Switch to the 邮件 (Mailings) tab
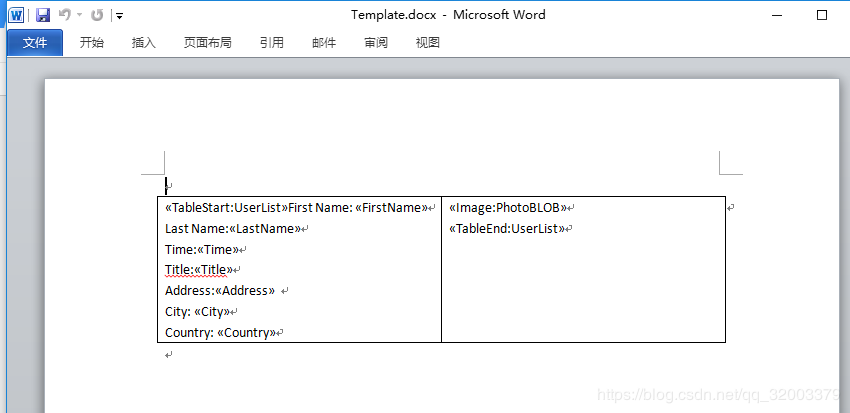 [324, 43]
